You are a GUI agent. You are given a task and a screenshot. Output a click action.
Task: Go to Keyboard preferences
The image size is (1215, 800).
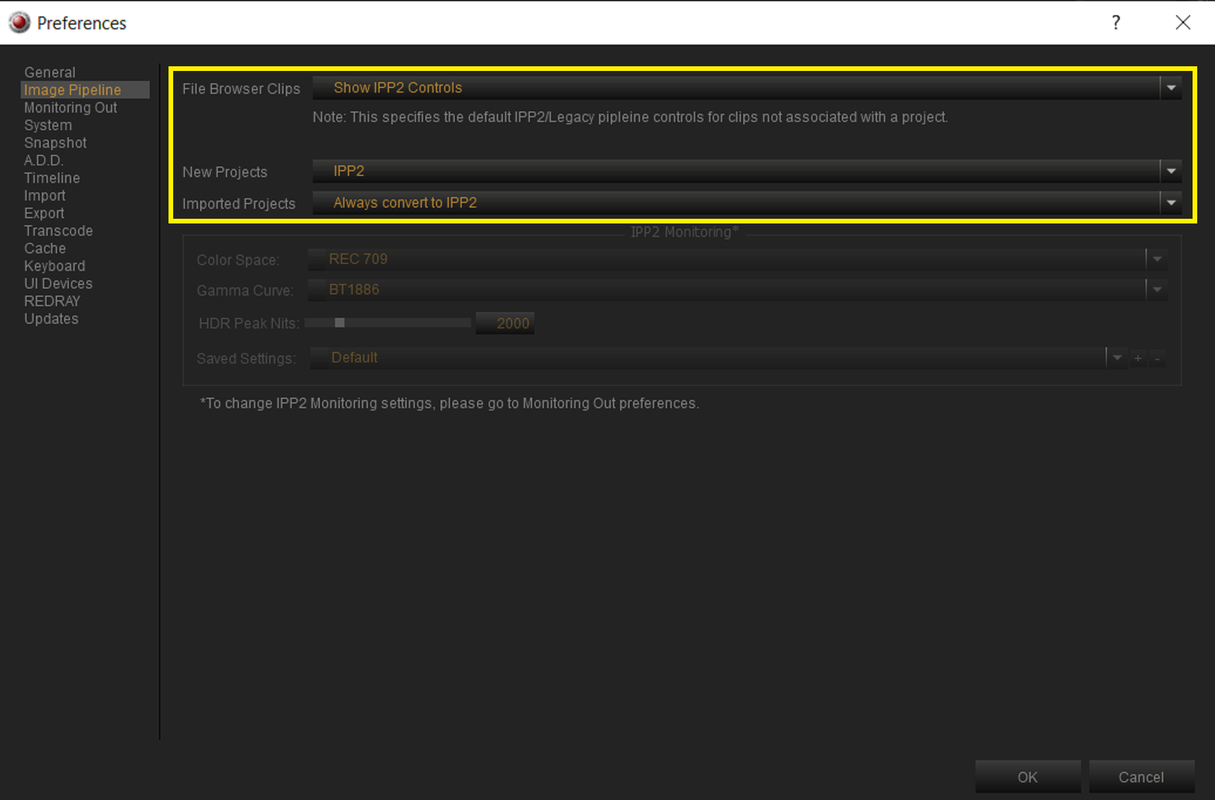pyautogui.click(x=54, y=266)
